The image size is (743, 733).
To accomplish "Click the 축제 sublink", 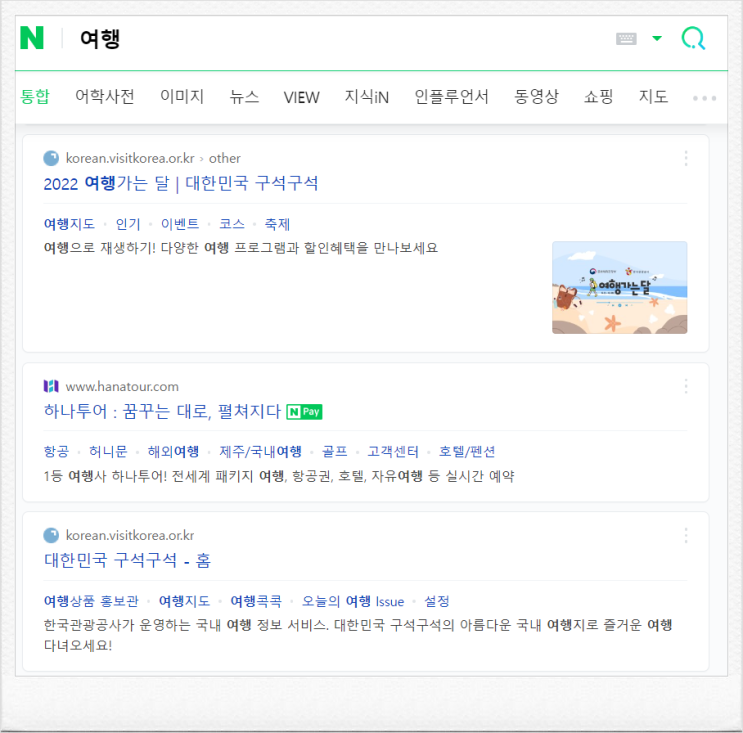I will pyautogui.click(x=277, y=224).
